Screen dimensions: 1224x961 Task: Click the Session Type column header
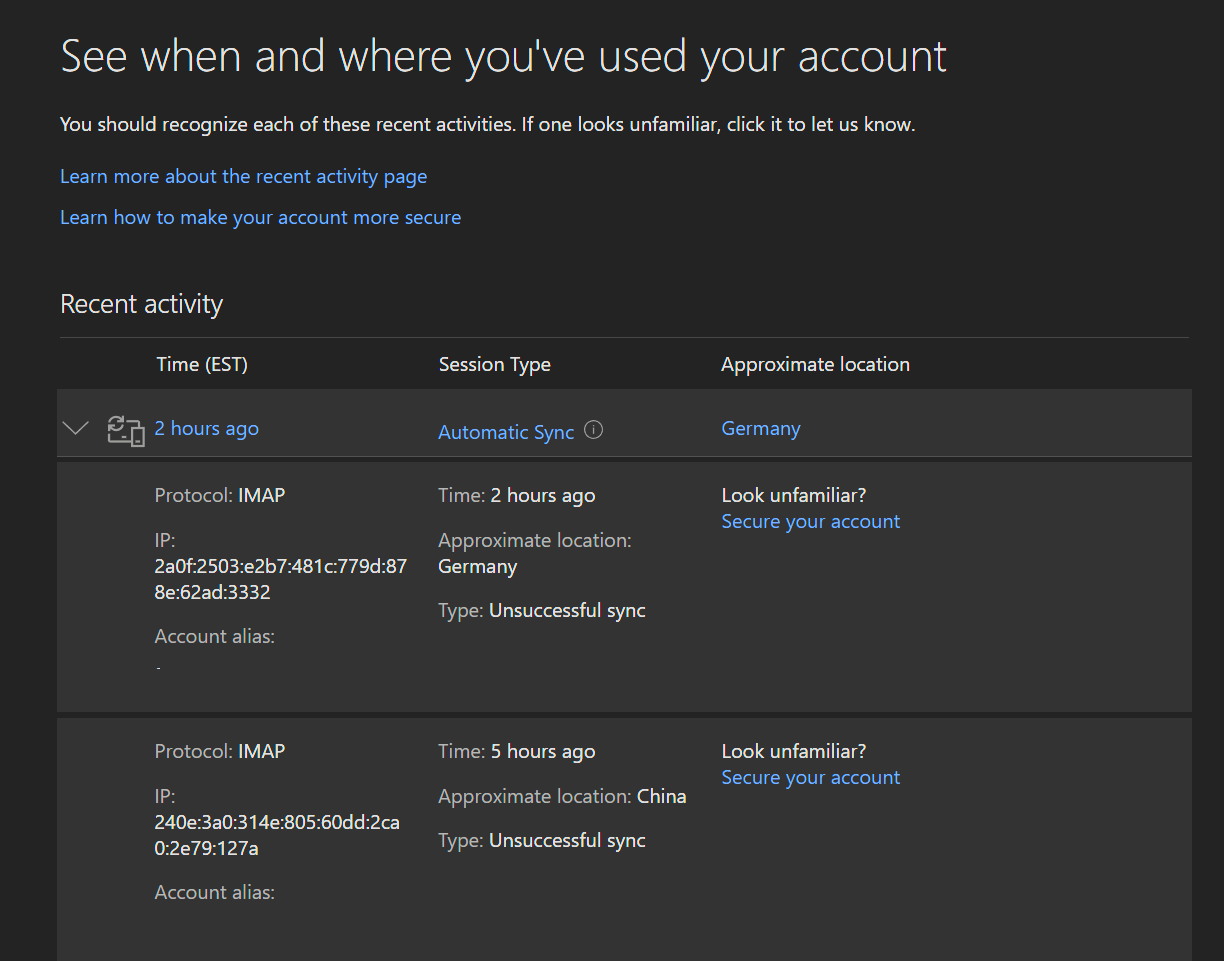pyautogui.click(x=494, y=364)
